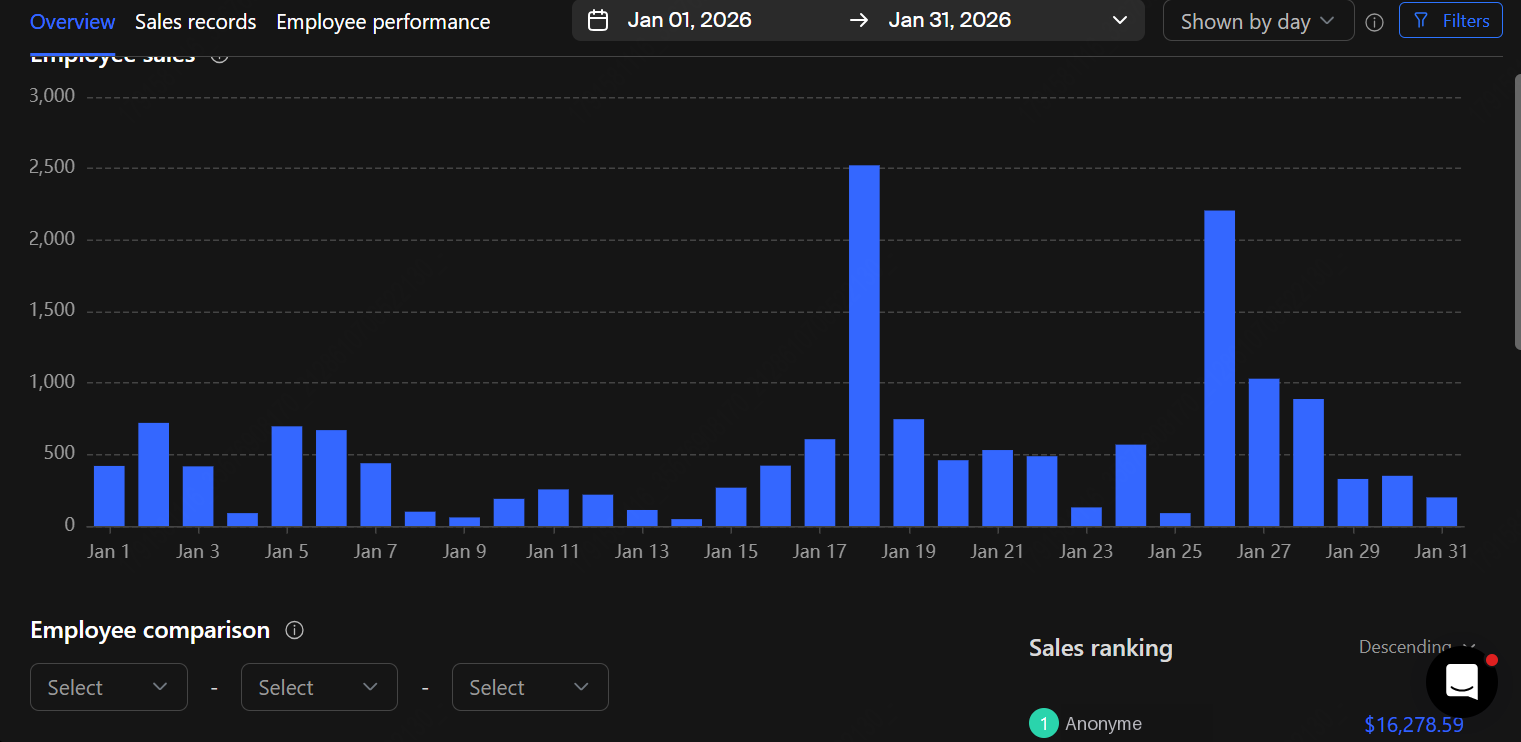Click the Jan 19 sales bar
The width and height of the screenshot is (1521, 742).
point(908,472)
